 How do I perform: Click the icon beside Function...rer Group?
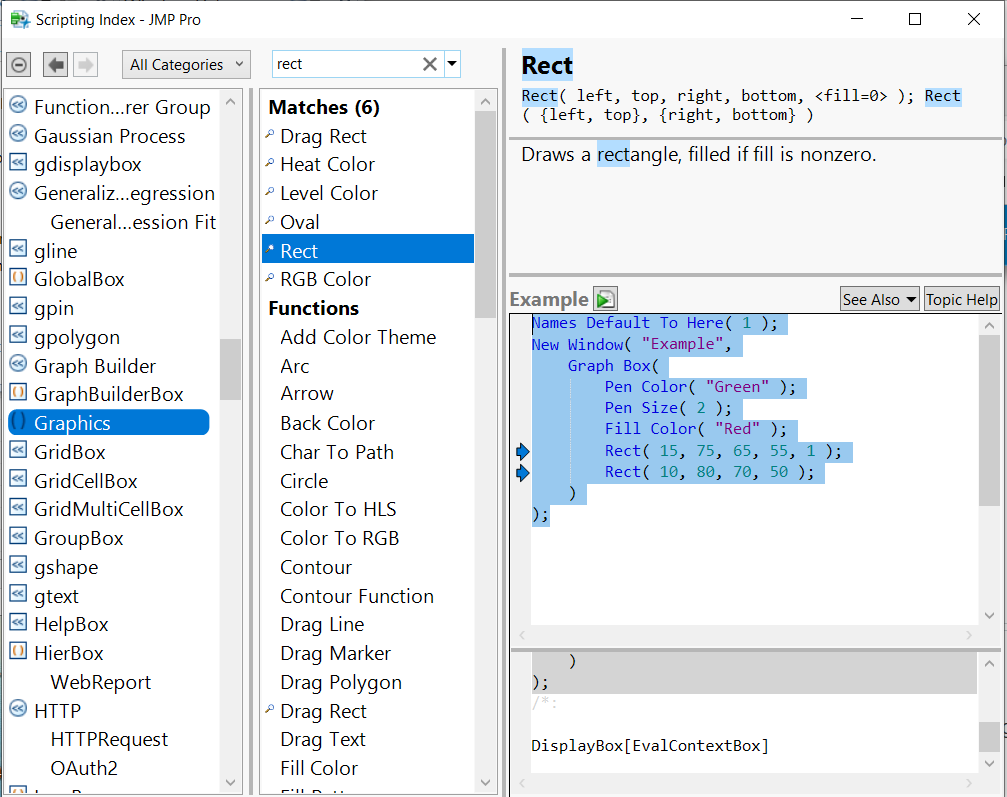19,105
